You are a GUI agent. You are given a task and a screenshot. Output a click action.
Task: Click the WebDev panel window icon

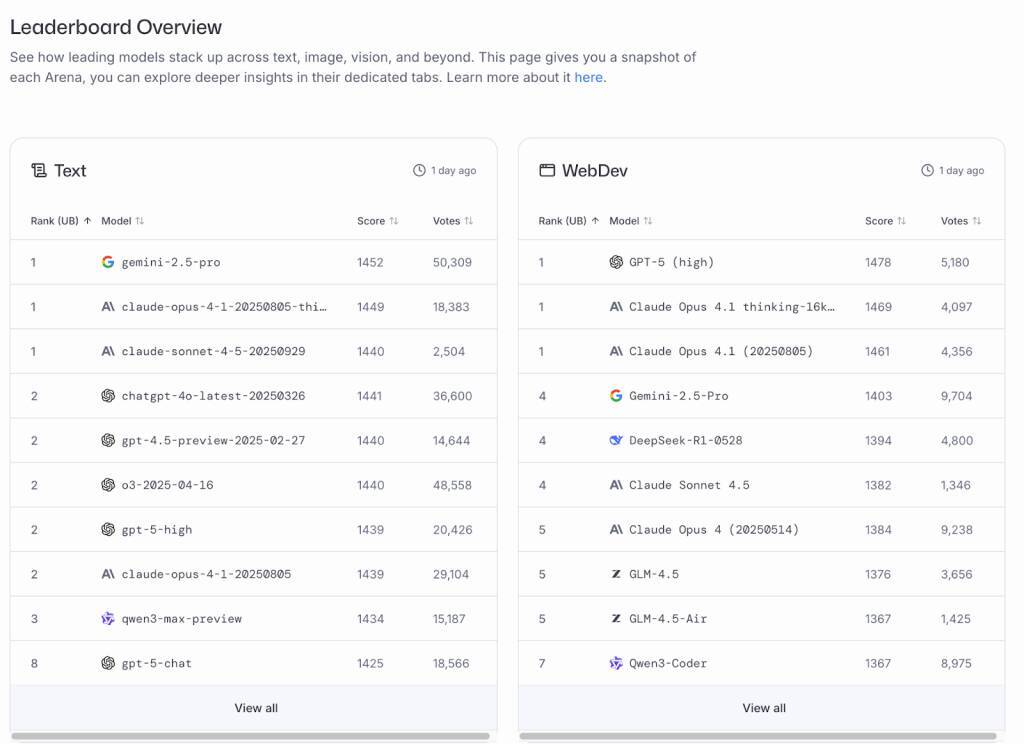coord(547,171)
